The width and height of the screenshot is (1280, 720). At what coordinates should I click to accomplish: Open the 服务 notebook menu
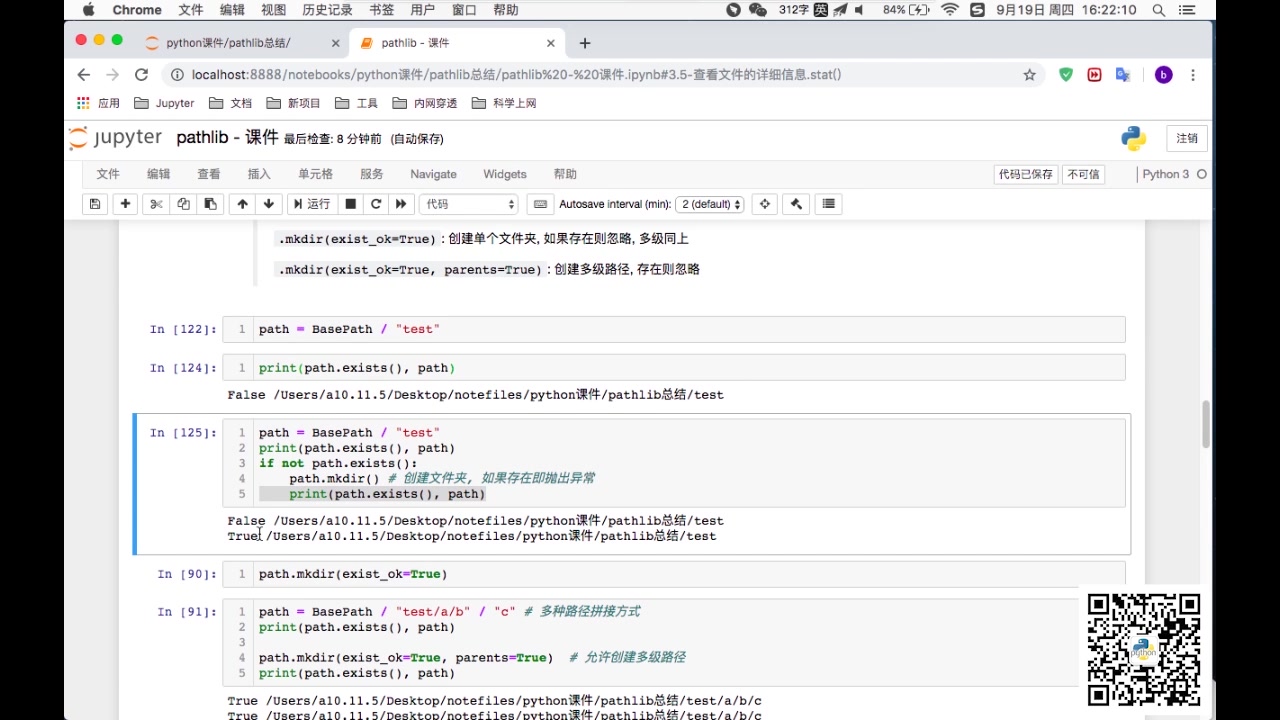[x=372, y=174]
